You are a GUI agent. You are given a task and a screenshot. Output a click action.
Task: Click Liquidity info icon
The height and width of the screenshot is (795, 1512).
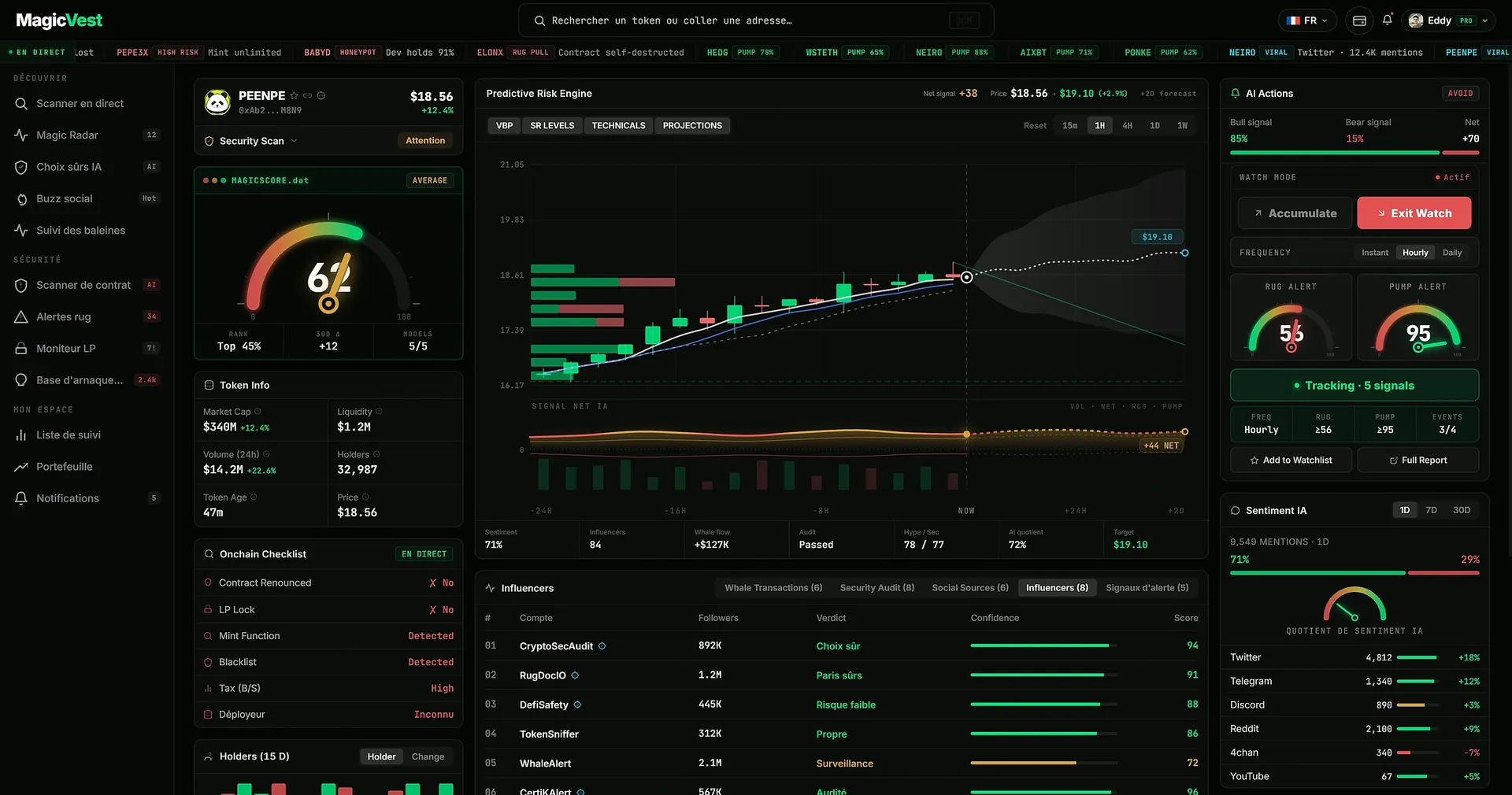click(379, 412)
